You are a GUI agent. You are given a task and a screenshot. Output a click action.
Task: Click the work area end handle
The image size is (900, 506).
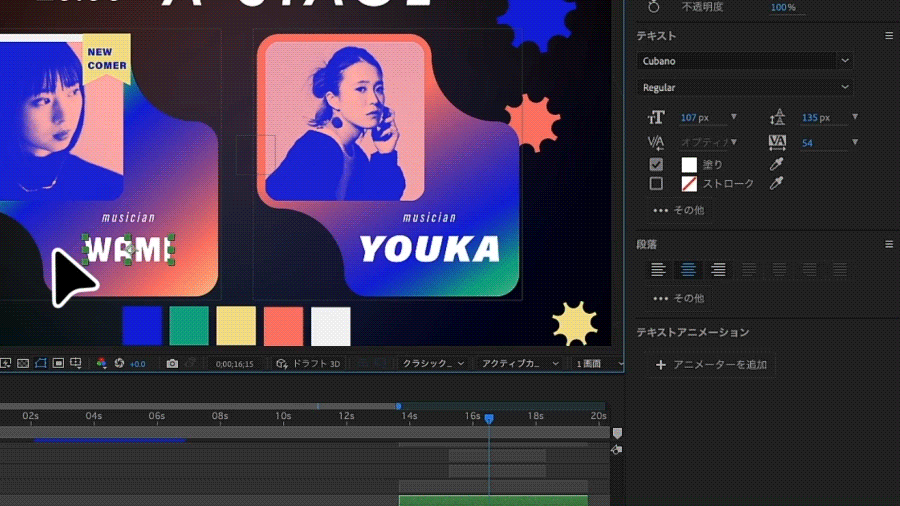pyautogui.click(x=398, y=406)
